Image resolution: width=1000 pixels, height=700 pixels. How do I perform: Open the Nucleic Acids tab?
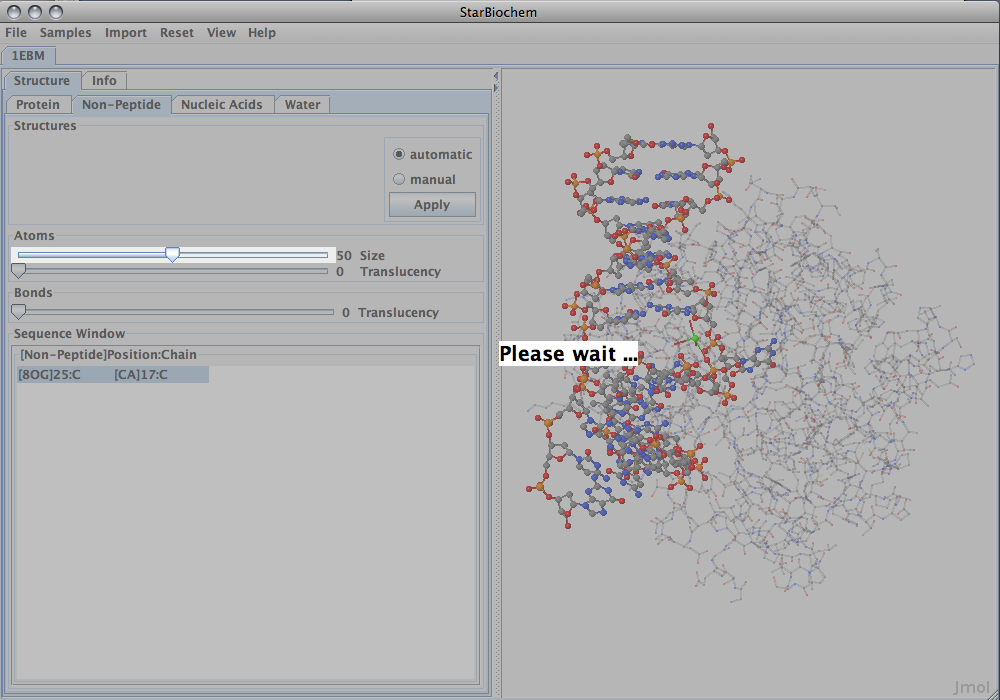pos(222,105)
